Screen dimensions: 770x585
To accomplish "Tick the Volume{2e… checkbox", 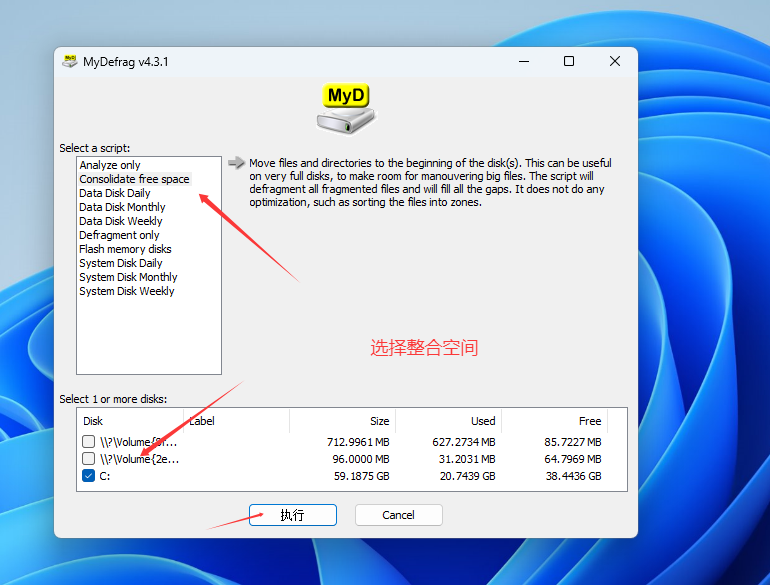I will [88, 459].
